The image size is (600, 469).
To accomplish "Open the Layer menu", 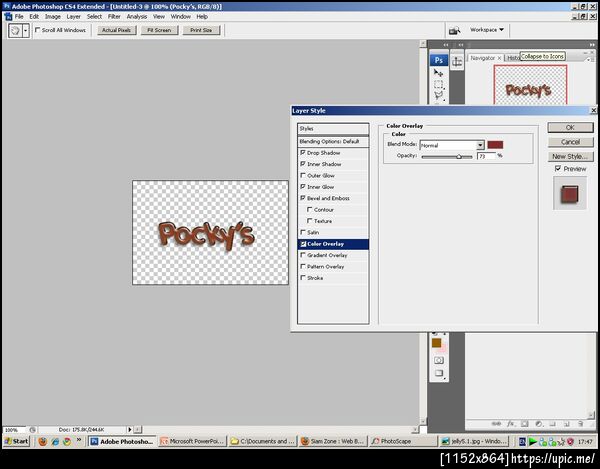I will coord(73,16).
